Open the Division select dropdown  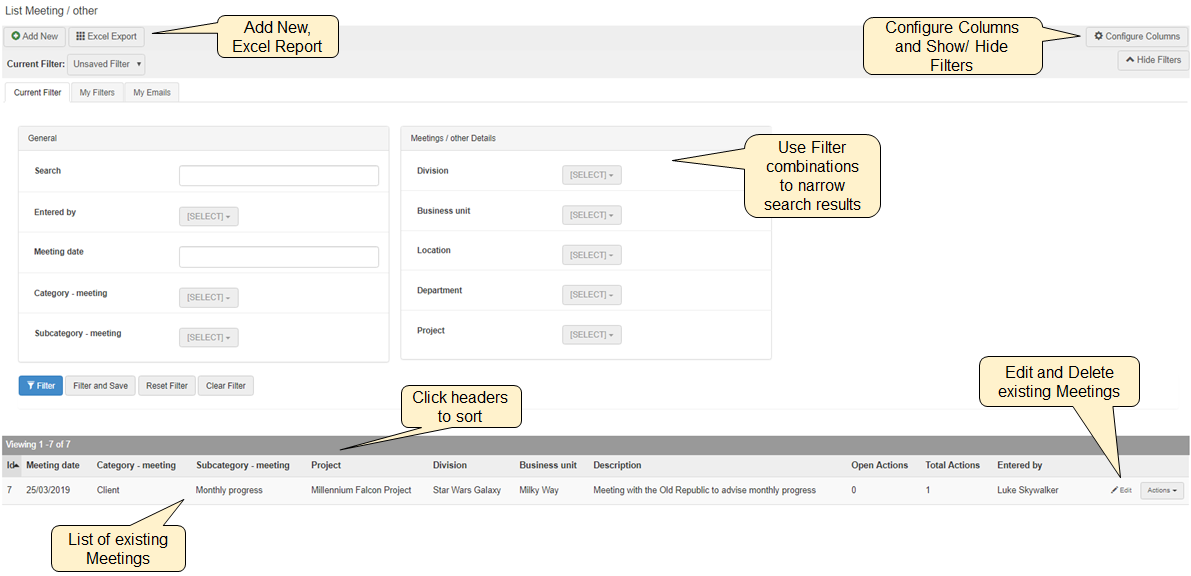coord(591,175)
